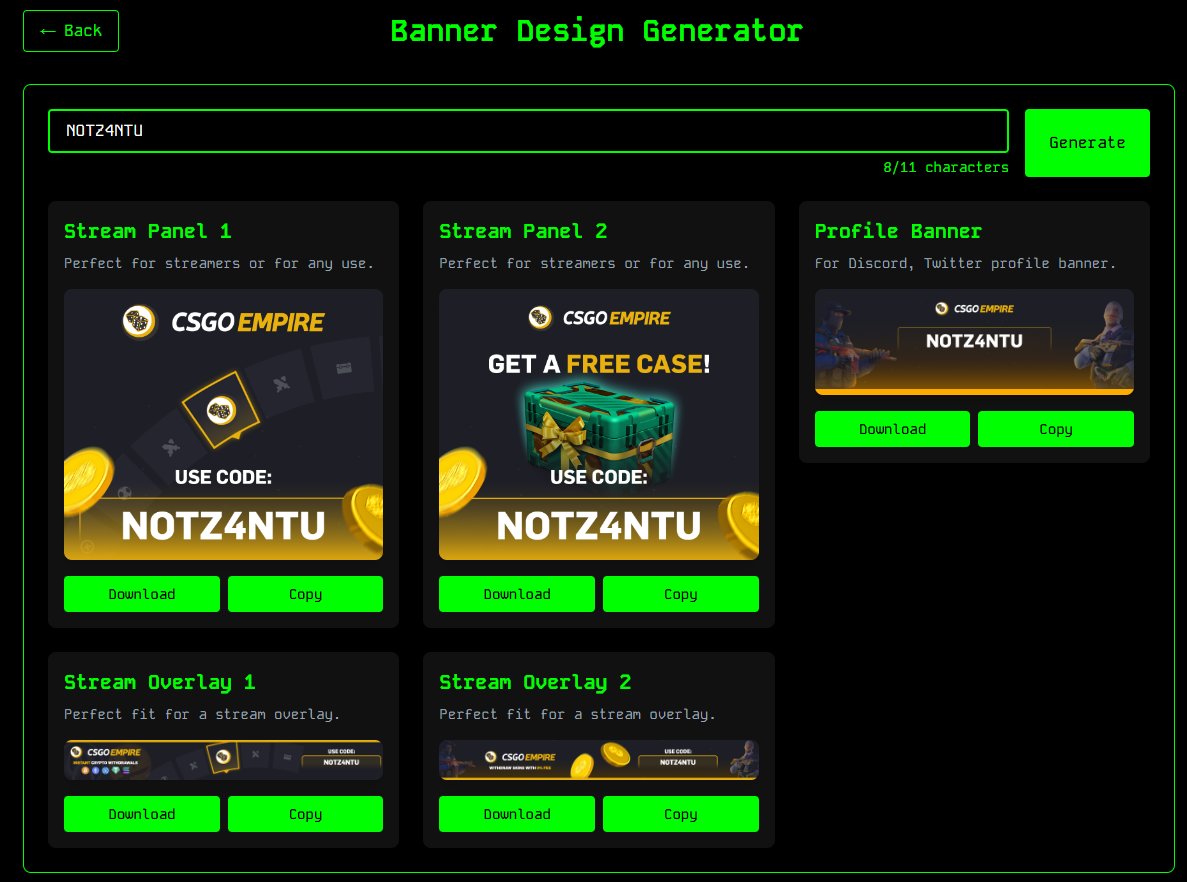
Task: Copy the Stream Panel 2 banner
Action: [681, 594]
